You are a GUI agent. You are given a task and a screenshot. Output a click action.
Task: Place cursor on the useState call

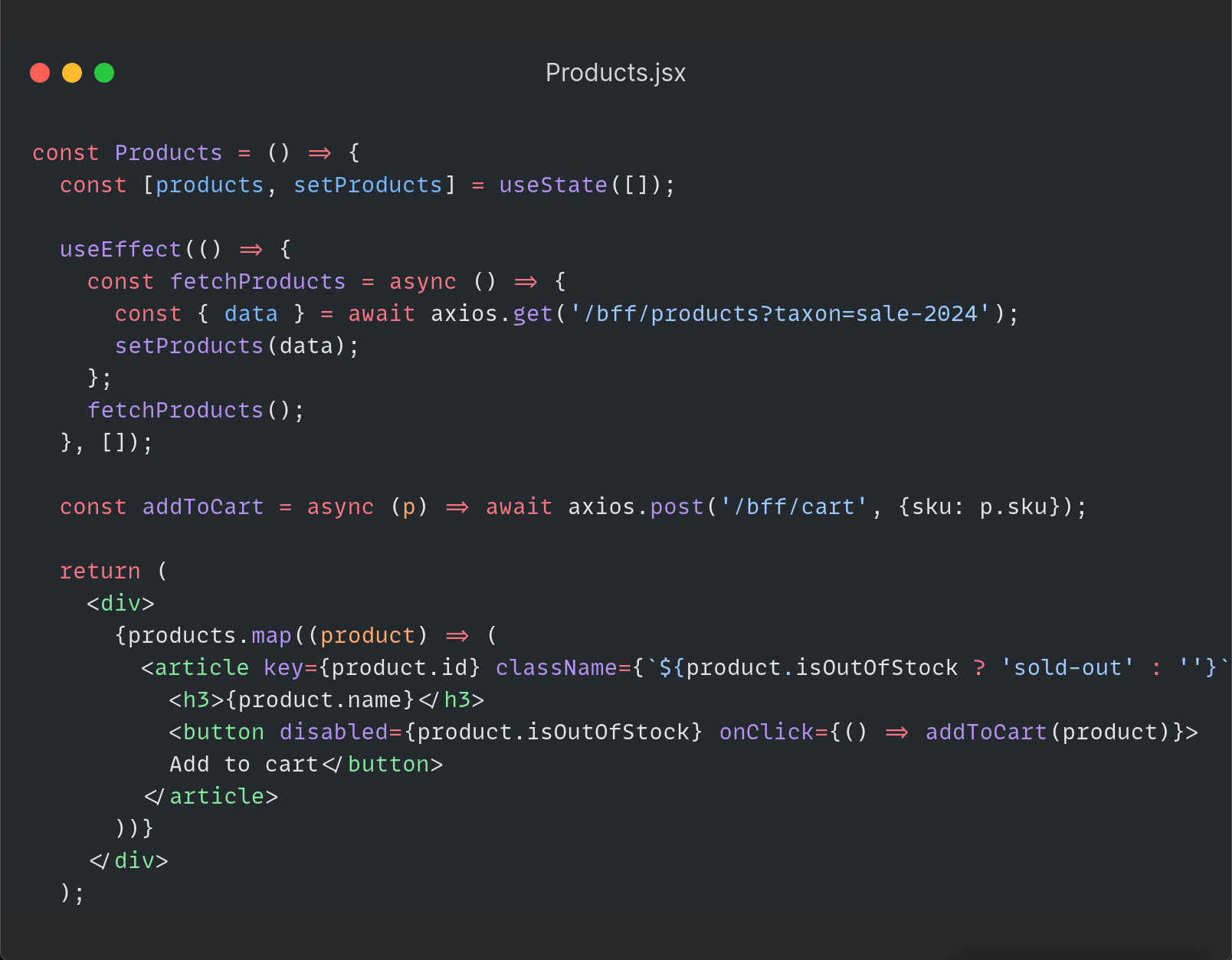[552, 185]
